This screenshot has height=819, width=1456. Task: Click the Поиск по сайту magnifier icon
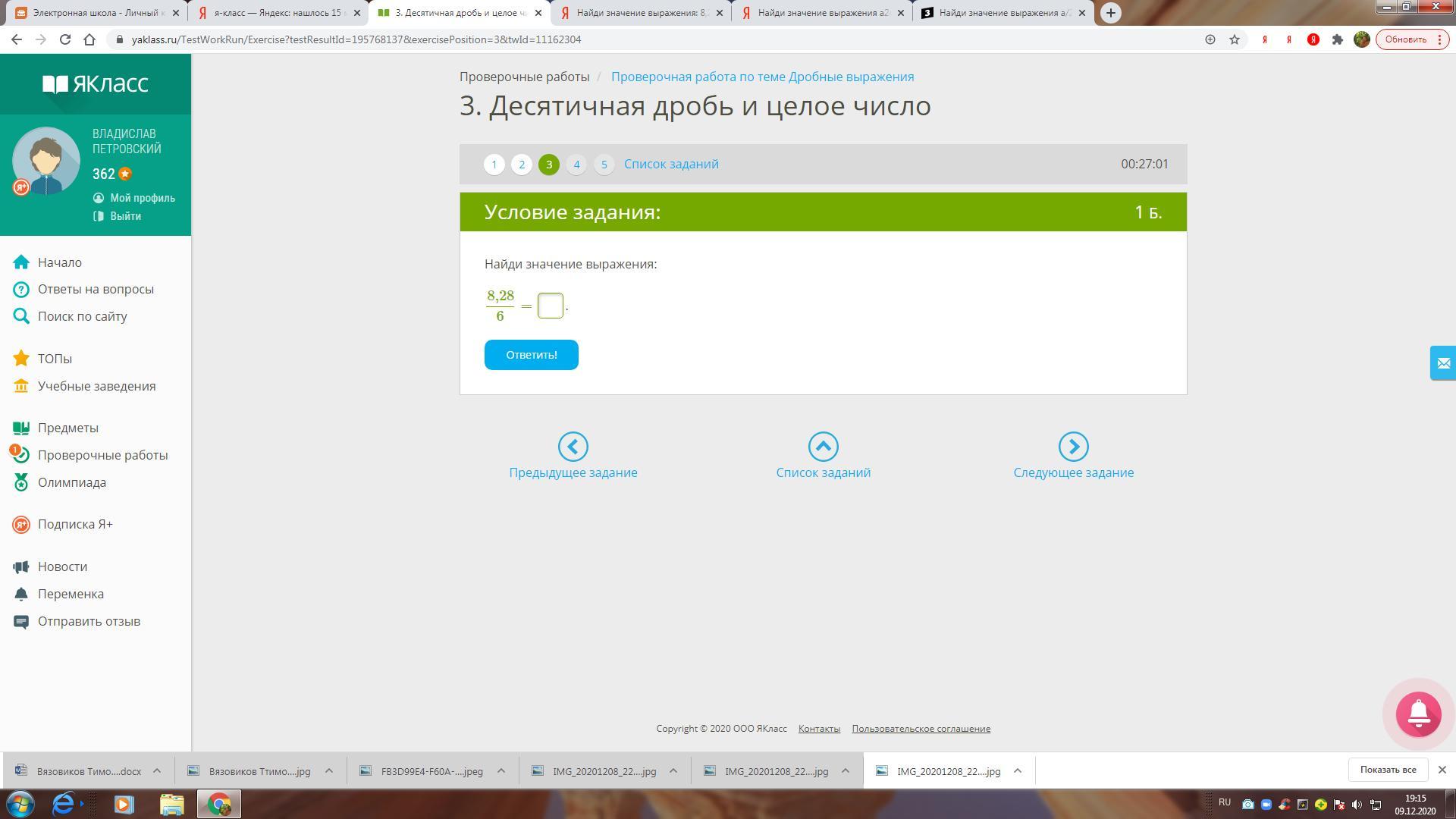[x=21, y=316]
